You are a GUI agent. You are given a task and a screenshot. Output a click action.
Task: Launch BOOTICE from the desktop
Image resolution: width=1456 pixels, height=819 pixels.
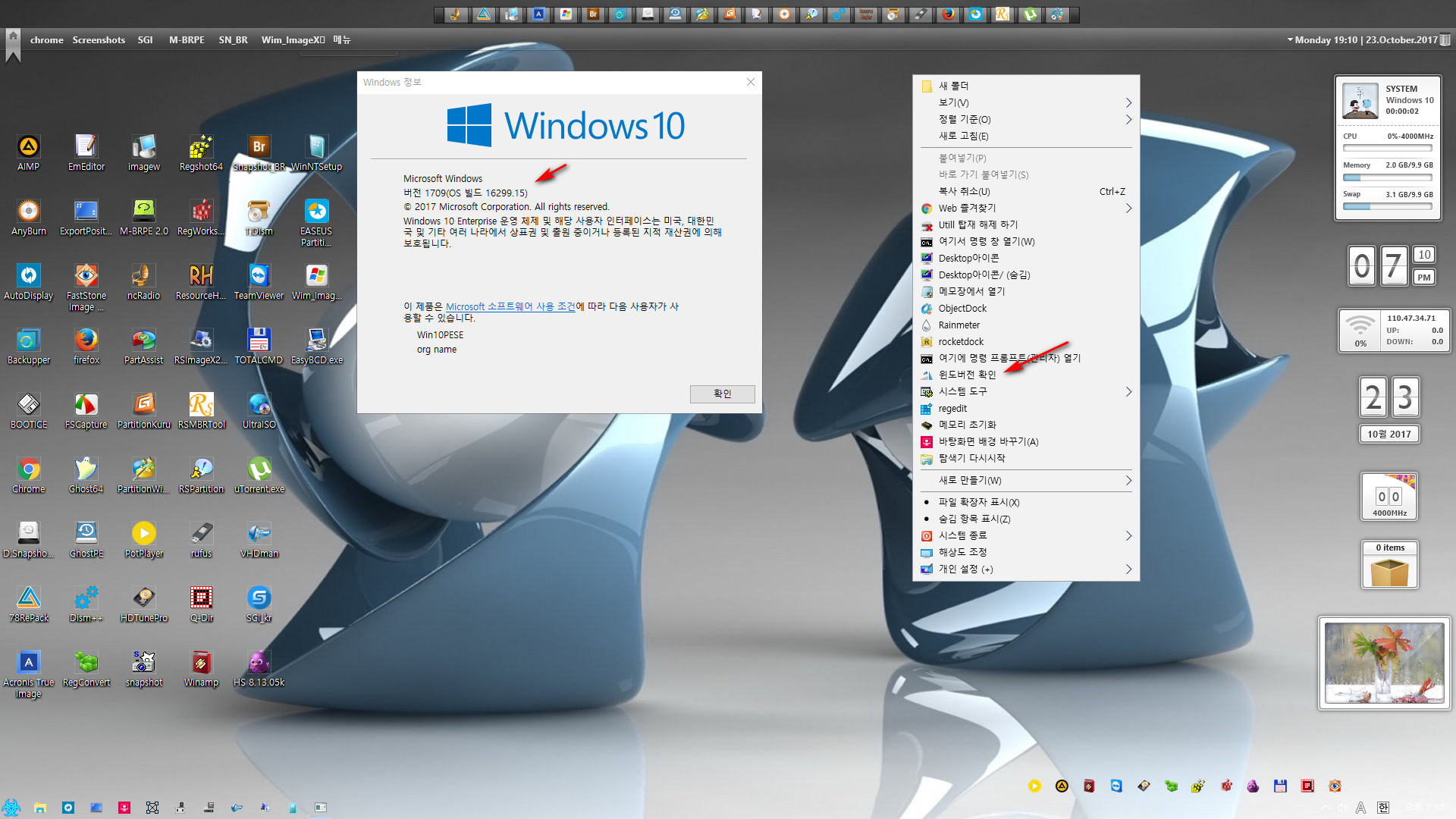[28, 410]
